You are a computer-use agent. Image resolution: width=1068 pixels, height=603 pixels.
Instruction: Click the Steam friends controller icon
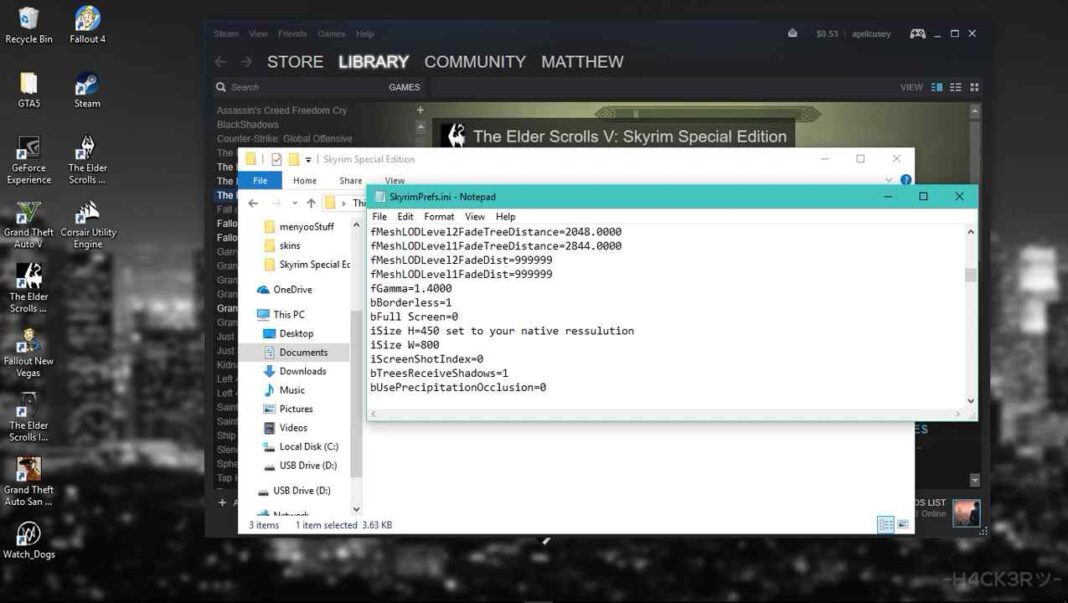pyautogui.click(x=917, y=33)
